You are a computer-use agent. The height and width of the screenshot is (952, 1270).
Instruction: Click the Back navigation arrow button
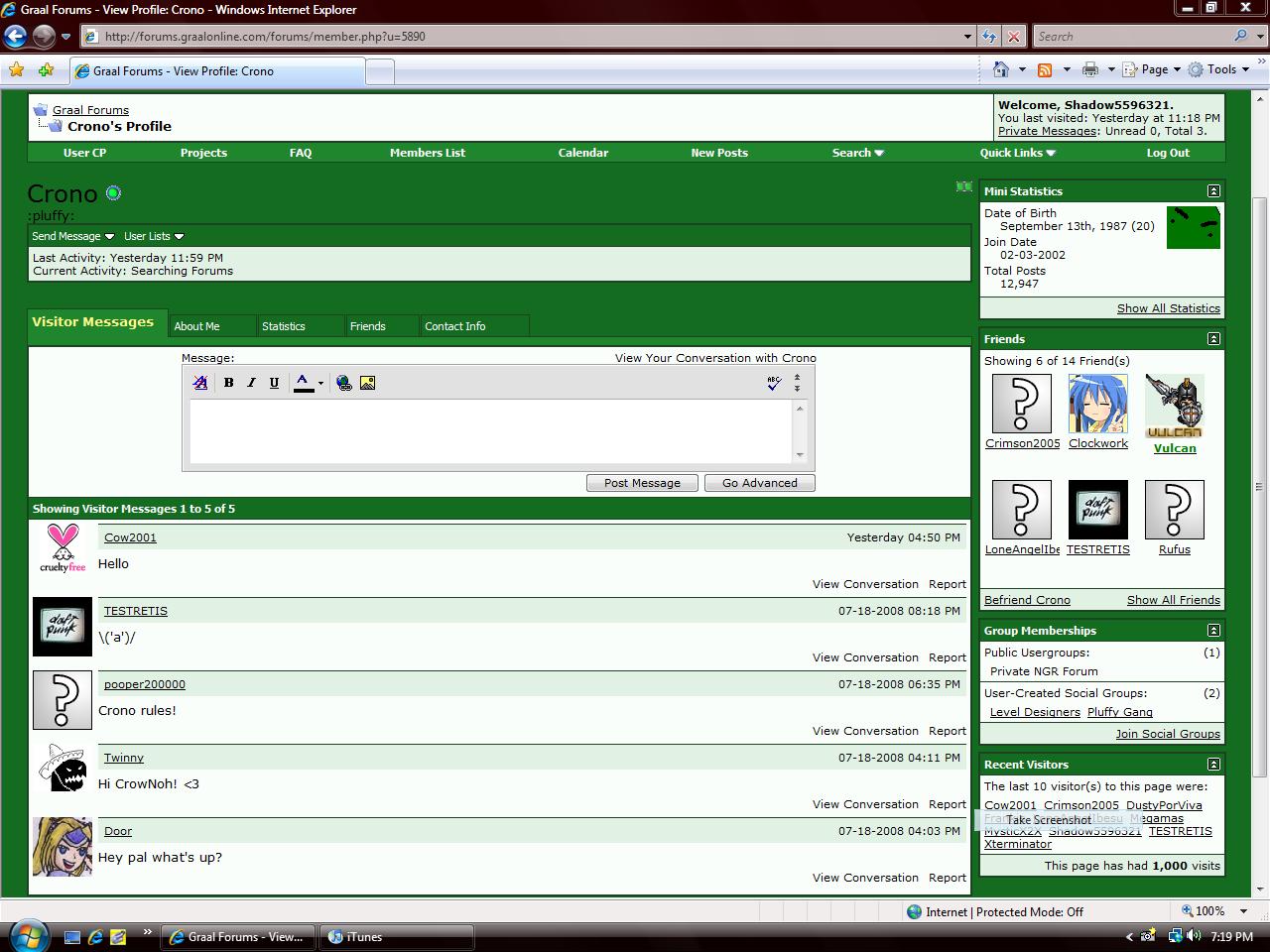[x=15, y=37]
